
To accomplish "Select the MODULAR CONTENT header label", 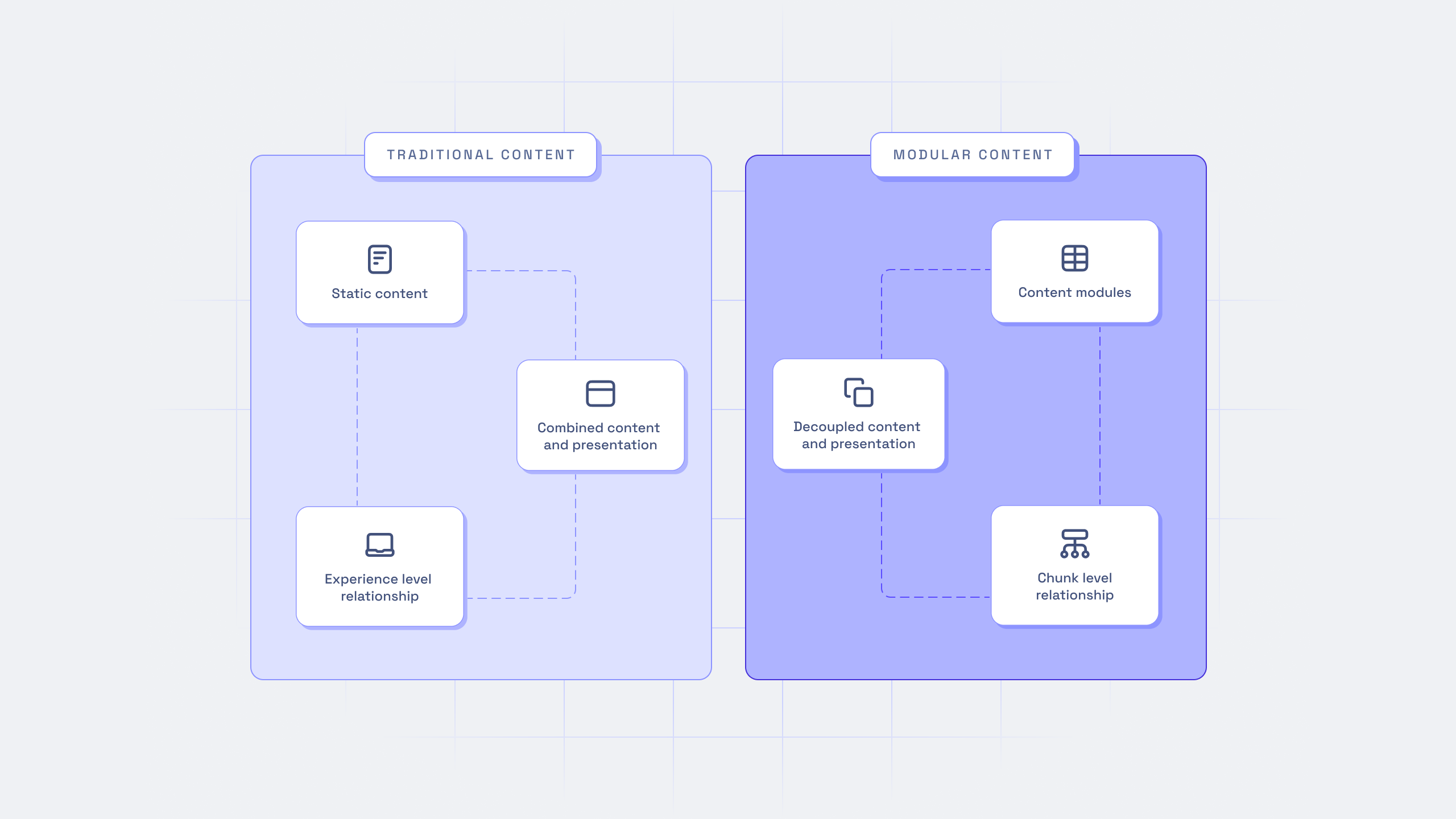I will pos(973,155).
